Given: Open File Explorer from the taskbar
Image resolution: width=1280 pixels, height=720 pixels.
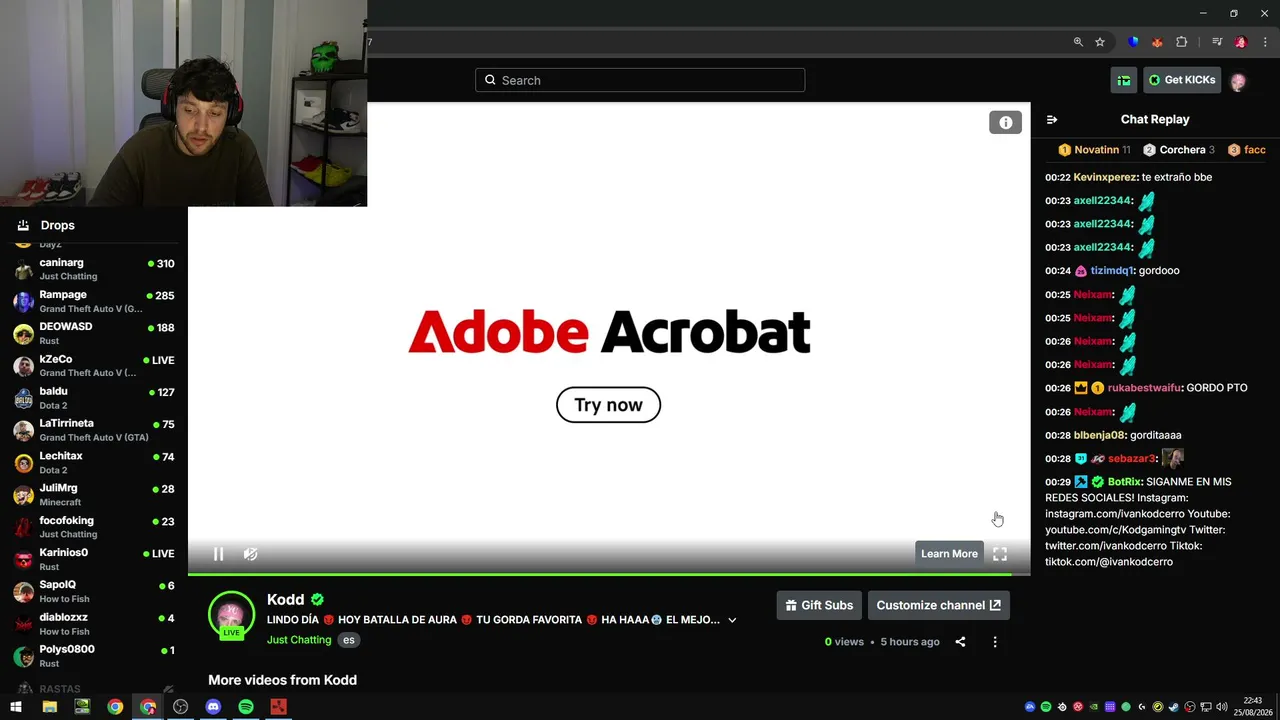Looking at the screenshot, I should click(x=49, y=707).
